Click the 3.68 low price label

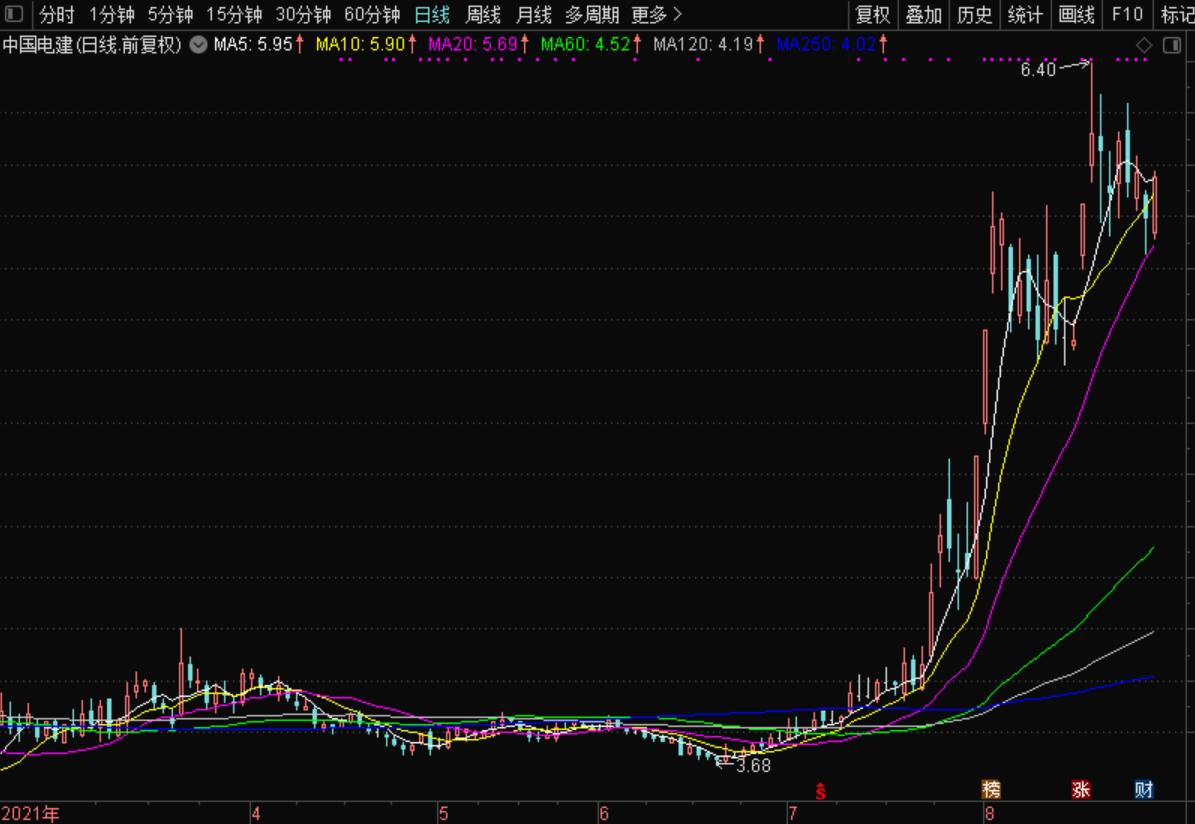(x=754, y=766)
